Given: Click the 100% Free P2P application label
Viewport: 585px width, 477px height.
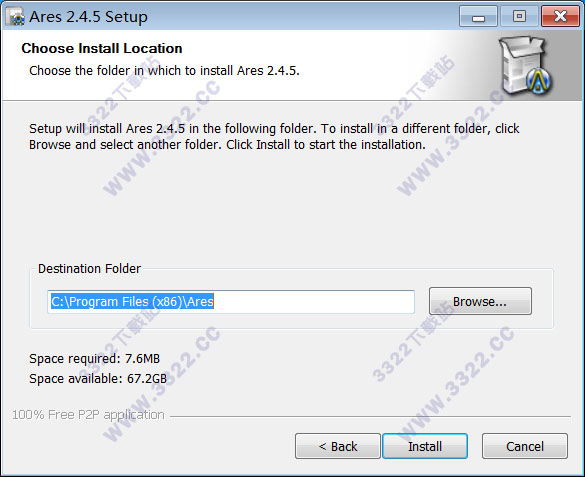Looking at the screenshot, I should pos(88,415).
